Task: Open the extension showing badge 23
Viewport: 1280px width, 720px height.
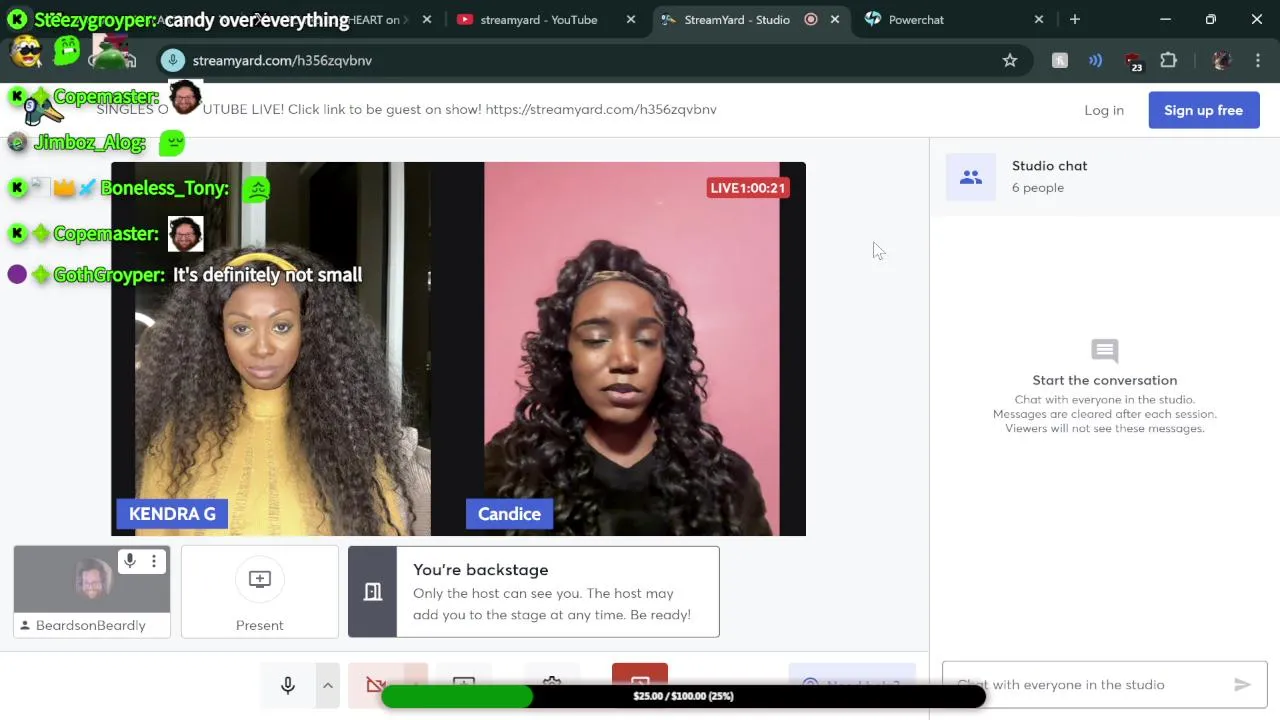Action: tap(1133, 62)
